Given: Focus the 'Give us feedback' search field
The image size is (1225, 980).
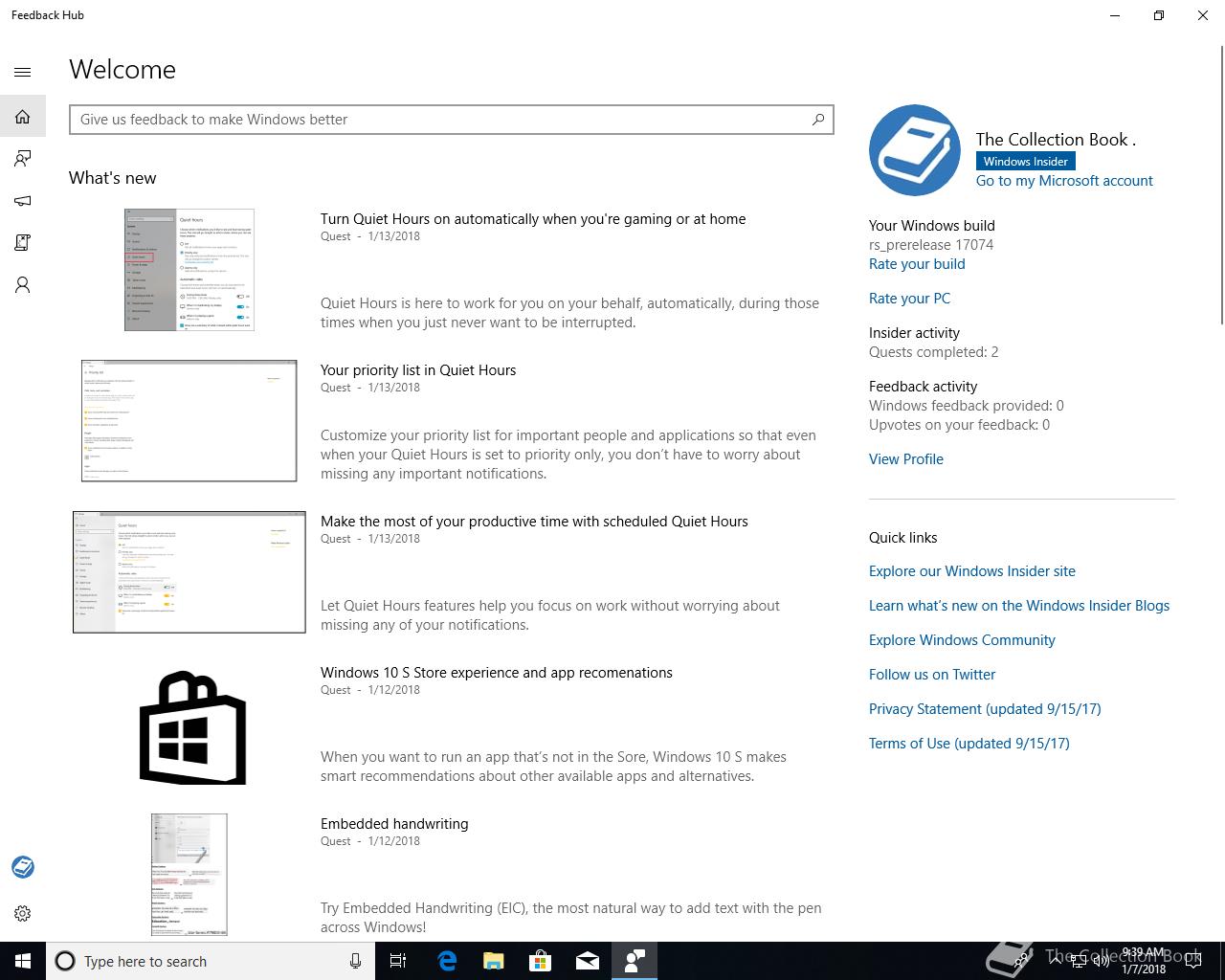Looking at the screenshot, I should (x=452, y=120).
